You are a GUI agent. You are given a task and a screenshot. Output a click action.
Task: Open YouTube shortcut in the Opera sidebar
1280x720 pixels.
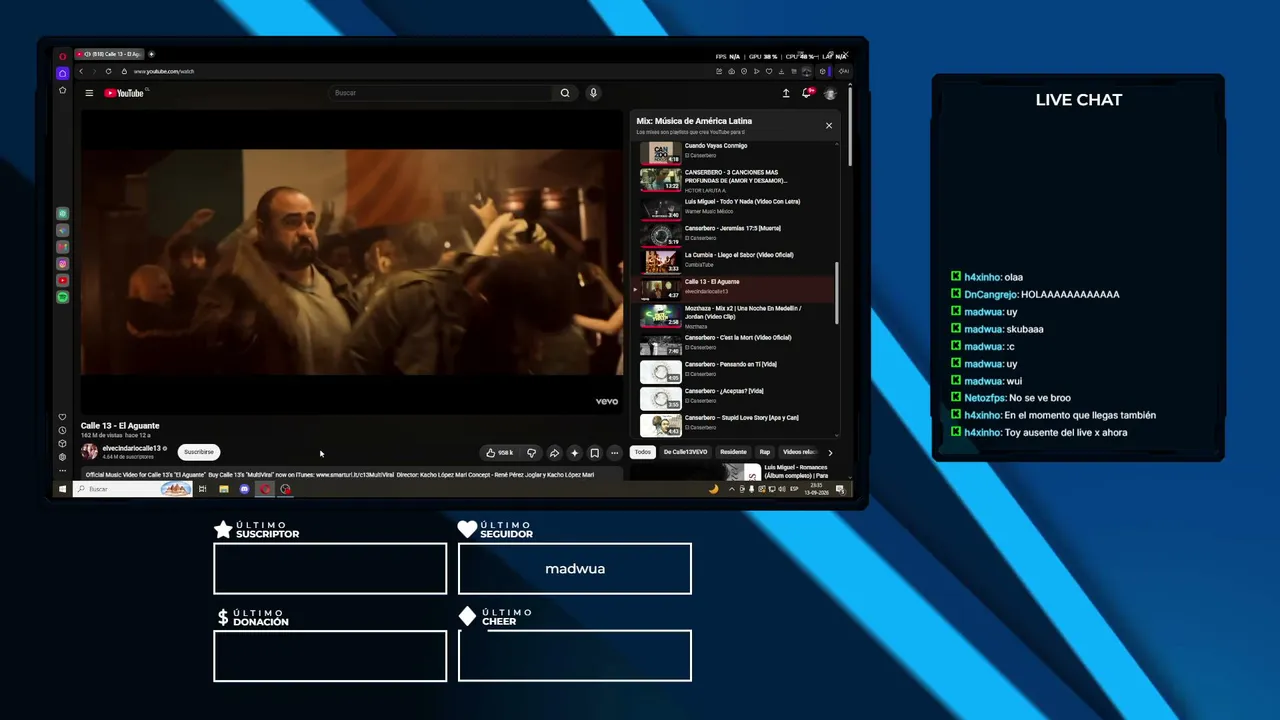coord(62,281)
